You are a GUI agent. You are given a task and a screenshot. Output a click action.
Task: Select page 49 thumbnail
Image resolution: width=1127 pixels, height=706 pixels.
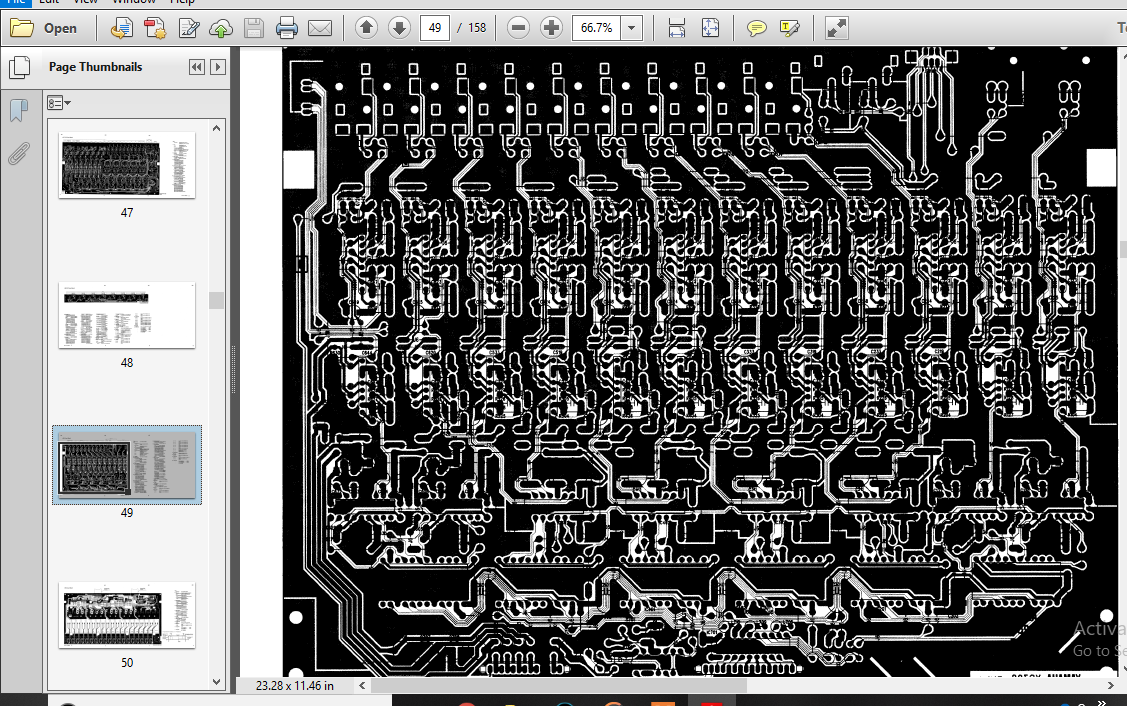[126, 464]
